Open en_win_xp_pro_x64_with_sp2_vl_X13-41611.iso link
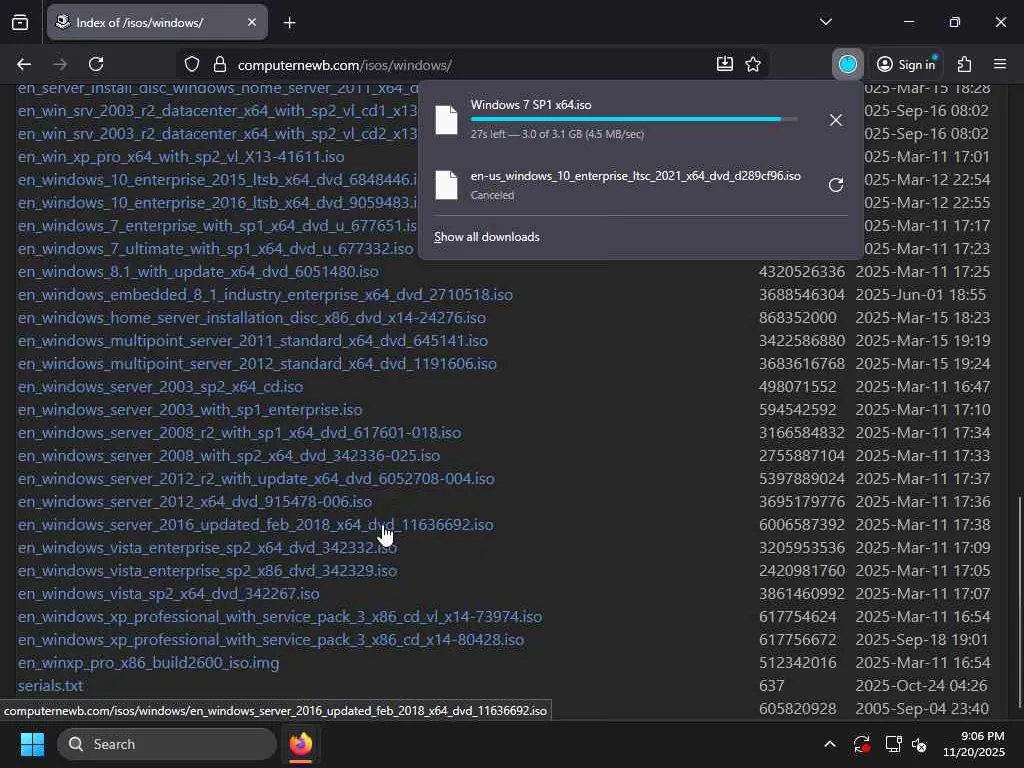1024x768 pixels. pyautogui.click(x=181, y=157)
